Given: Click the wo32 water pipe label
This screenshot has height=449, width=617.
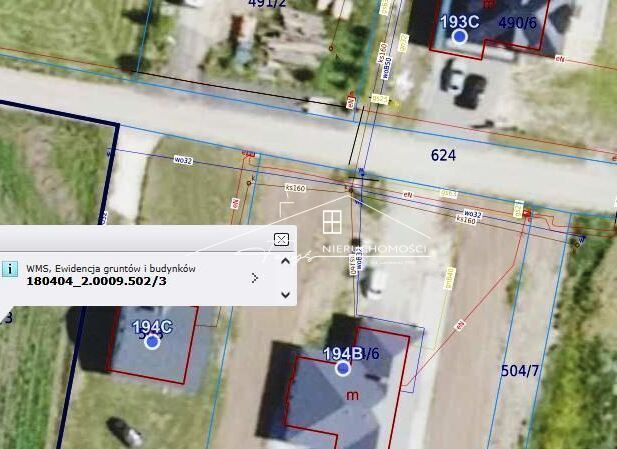Looking at the screenshot, I should [182, 159].
